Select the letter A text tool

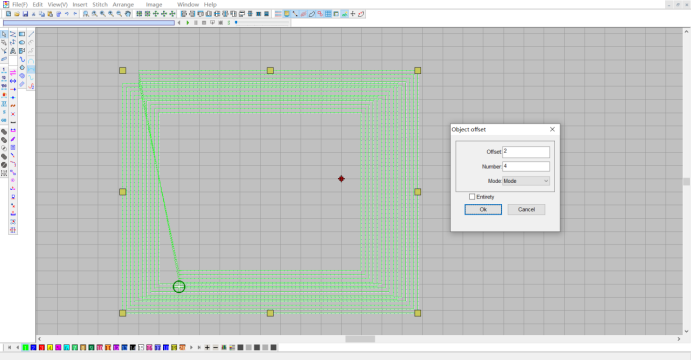click(x=13, y=51)
